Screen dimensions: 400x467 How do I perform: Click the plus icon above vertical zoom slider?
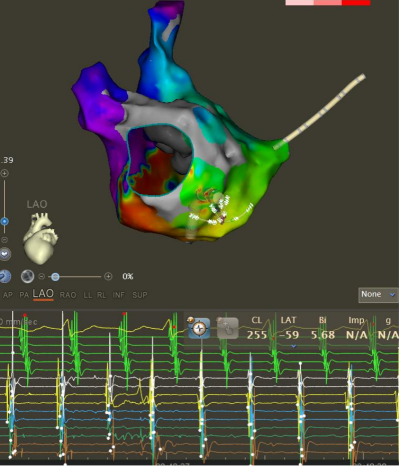coord(4,173)
